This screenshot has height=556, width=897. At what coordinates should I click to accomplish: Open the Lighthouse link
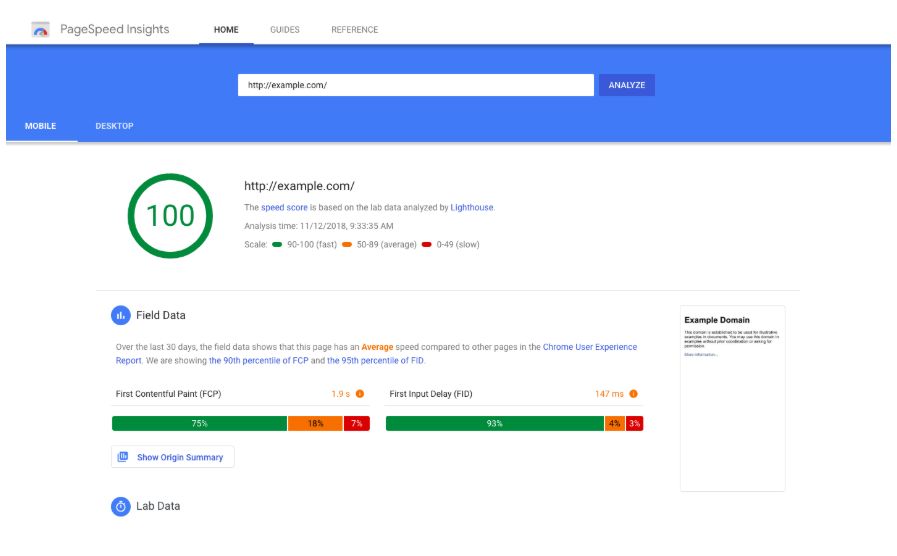click(472, 208)
